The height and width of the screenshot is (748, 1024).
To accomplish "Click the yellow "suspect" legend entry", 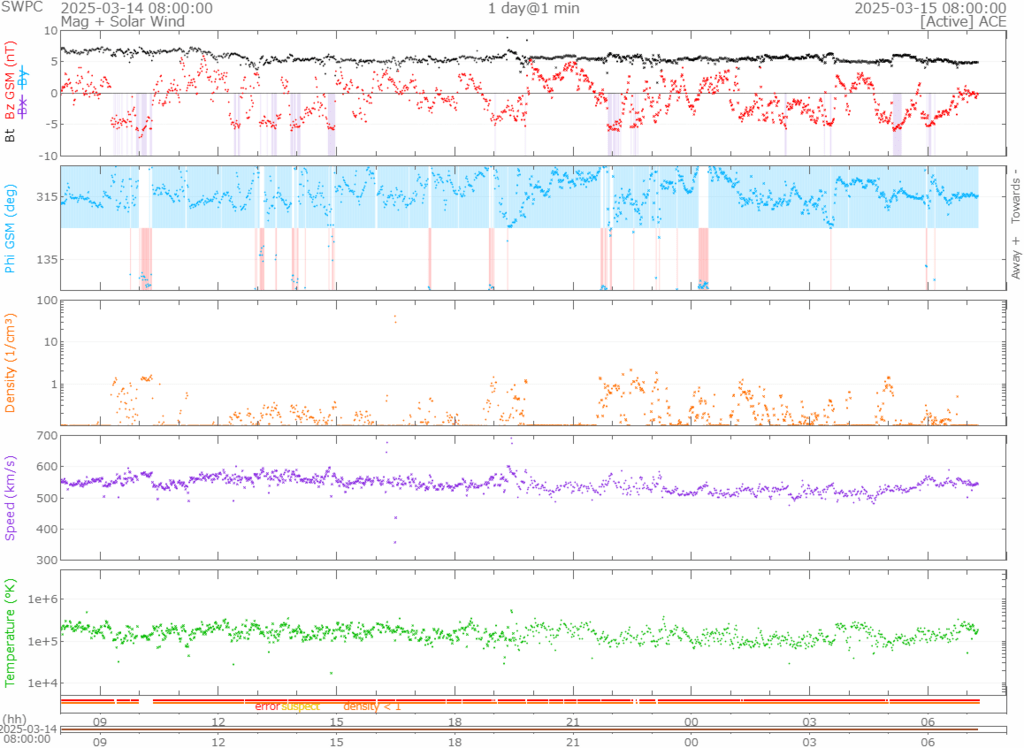I will pyautogui.click(x=300, y=707).
